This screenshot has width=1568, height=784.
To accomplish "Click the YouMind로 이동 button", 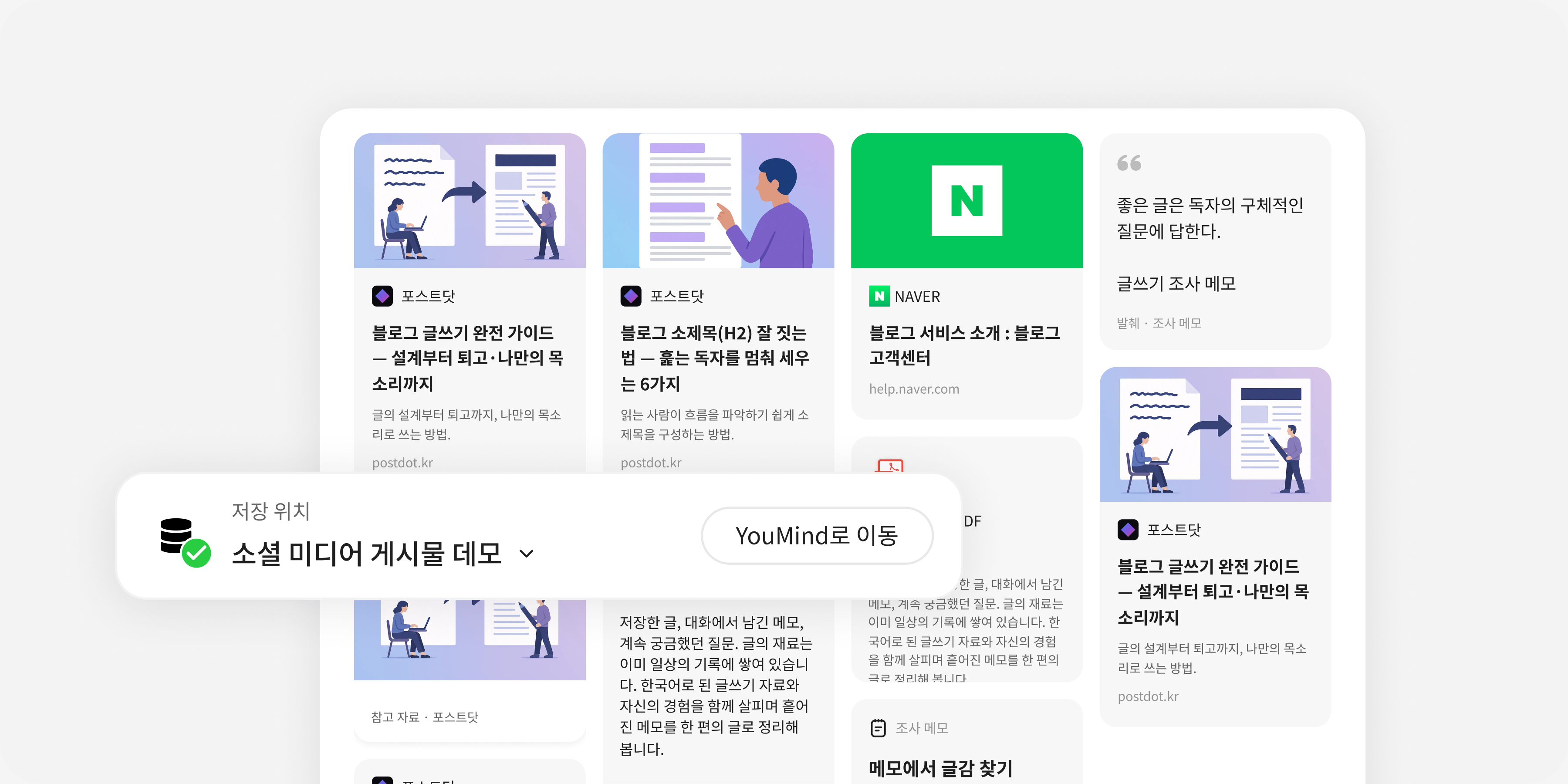I will [817, 536].
